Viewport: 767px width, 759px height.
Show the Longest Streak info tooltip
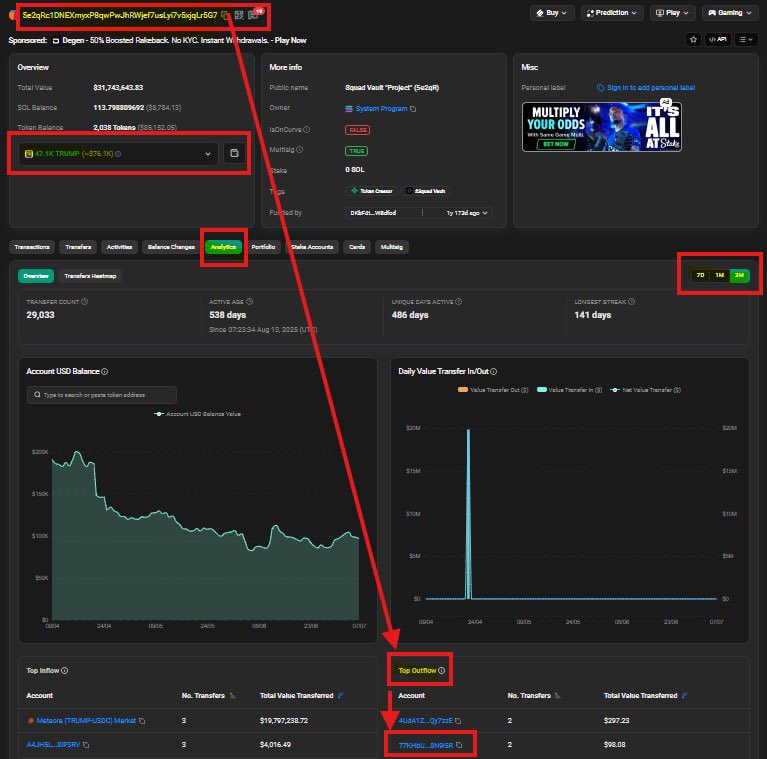pos(632,302)
